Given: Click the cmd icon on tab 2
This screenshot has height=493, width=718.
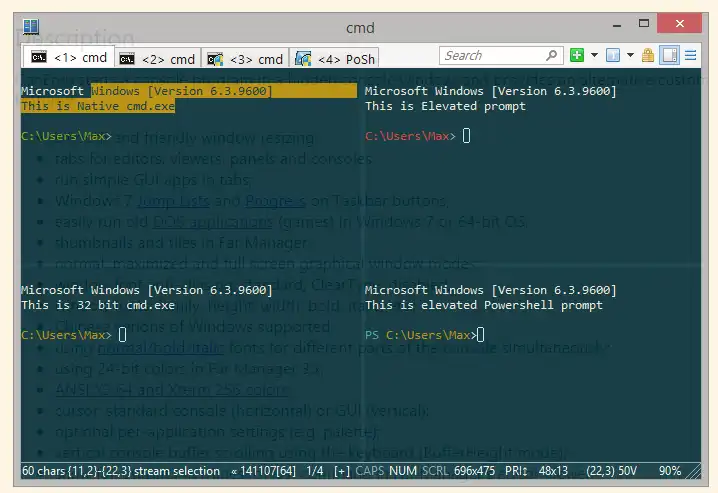Looking at the screenshot, I should [x=127, y=59].
